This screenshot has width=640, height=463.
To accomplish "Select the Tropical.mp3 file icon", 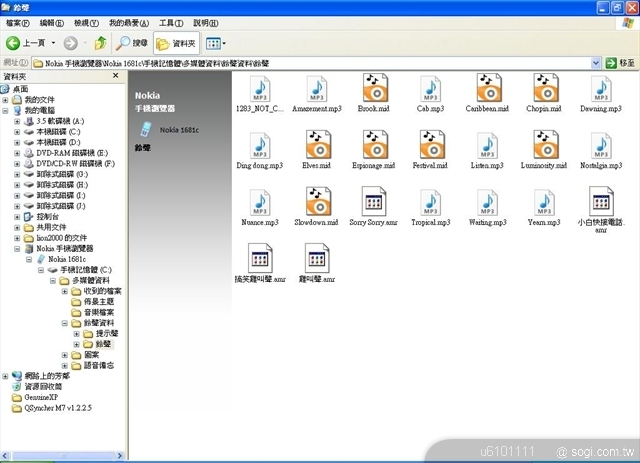I will pyautogui.click(x=430, y=202).
